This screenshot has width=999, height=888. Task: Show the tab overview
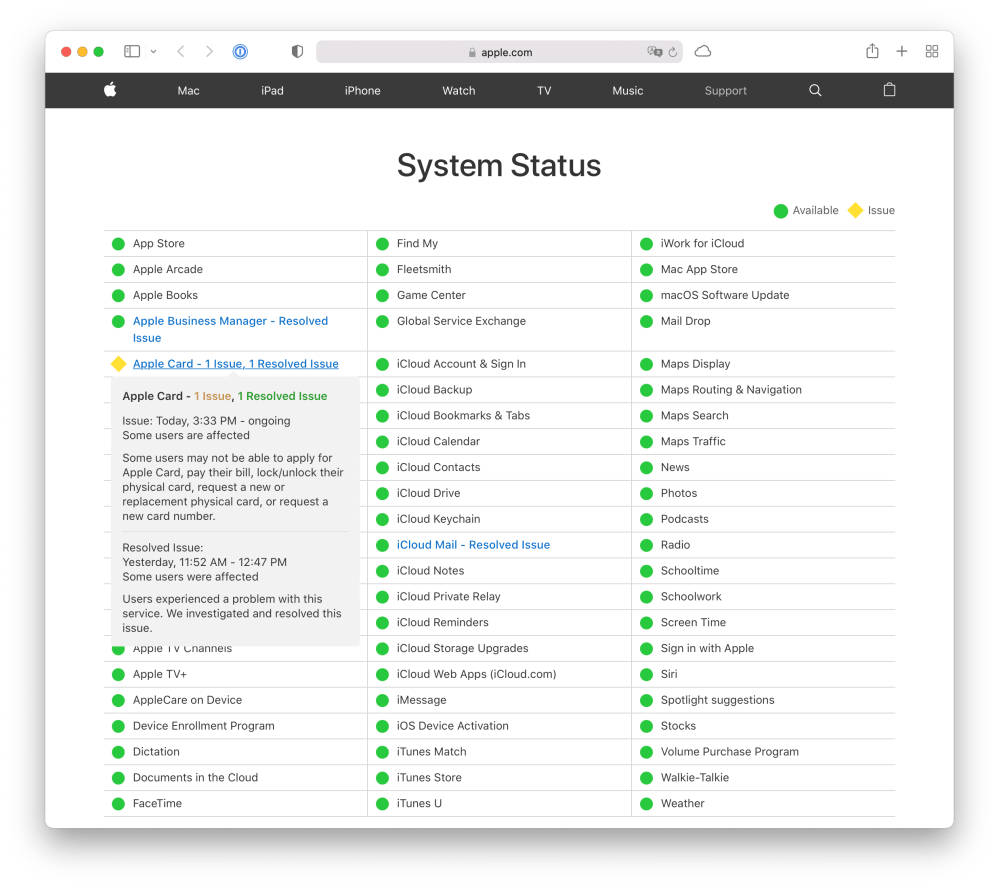932,52
